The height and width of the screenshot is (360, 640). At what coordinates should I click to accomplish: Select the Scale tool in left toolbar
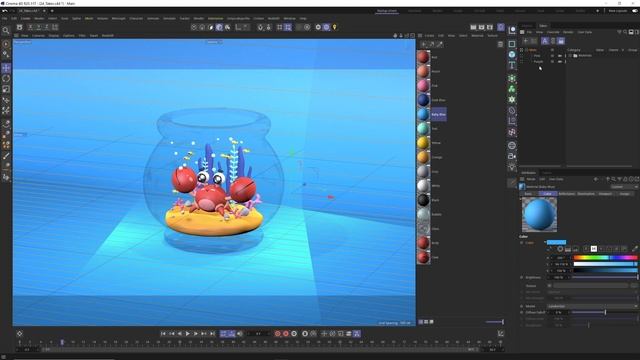pyautogui.click(x=6, y=89)
